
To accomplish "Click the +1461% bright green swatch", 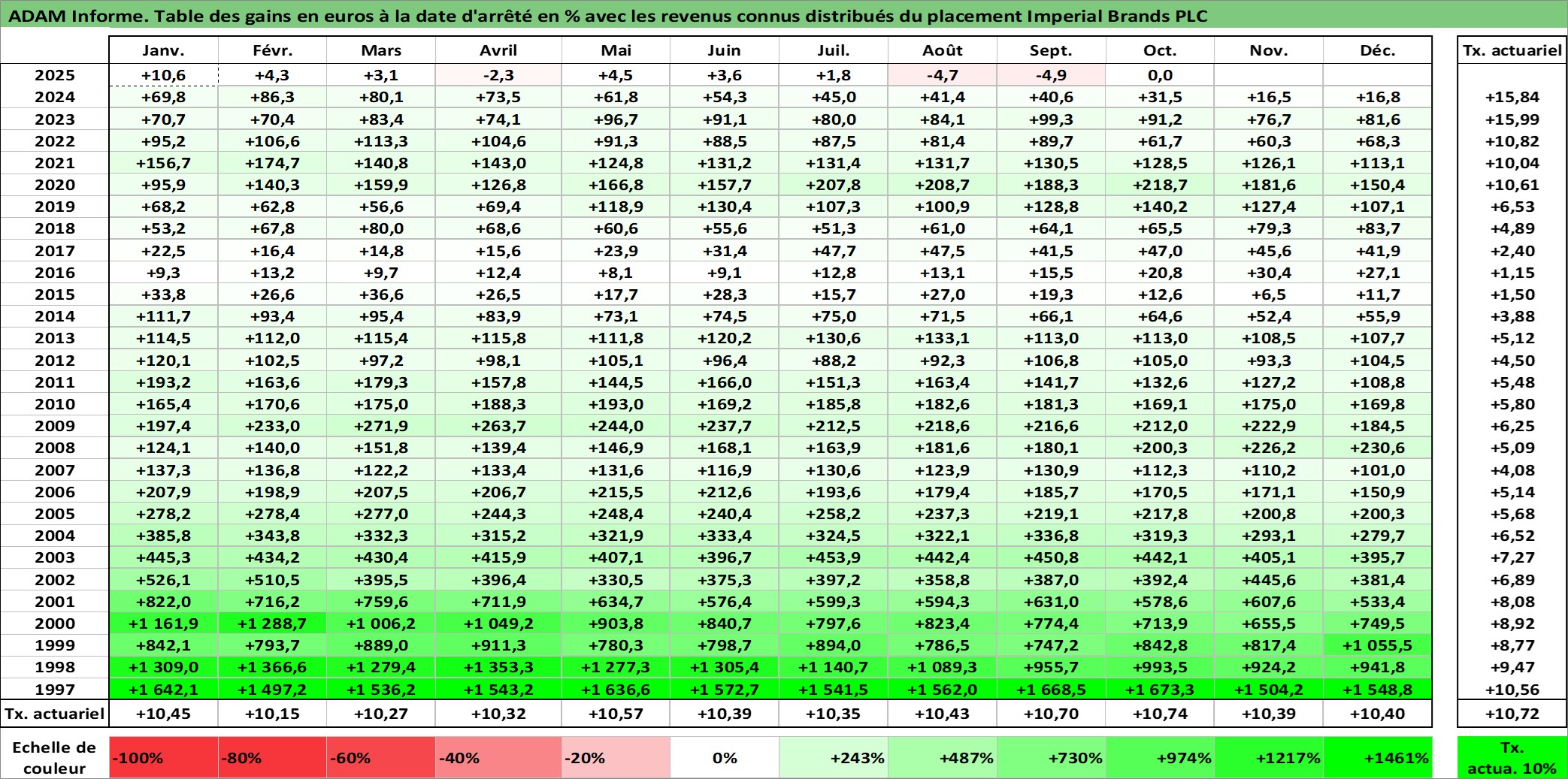I will point(1377,757).
